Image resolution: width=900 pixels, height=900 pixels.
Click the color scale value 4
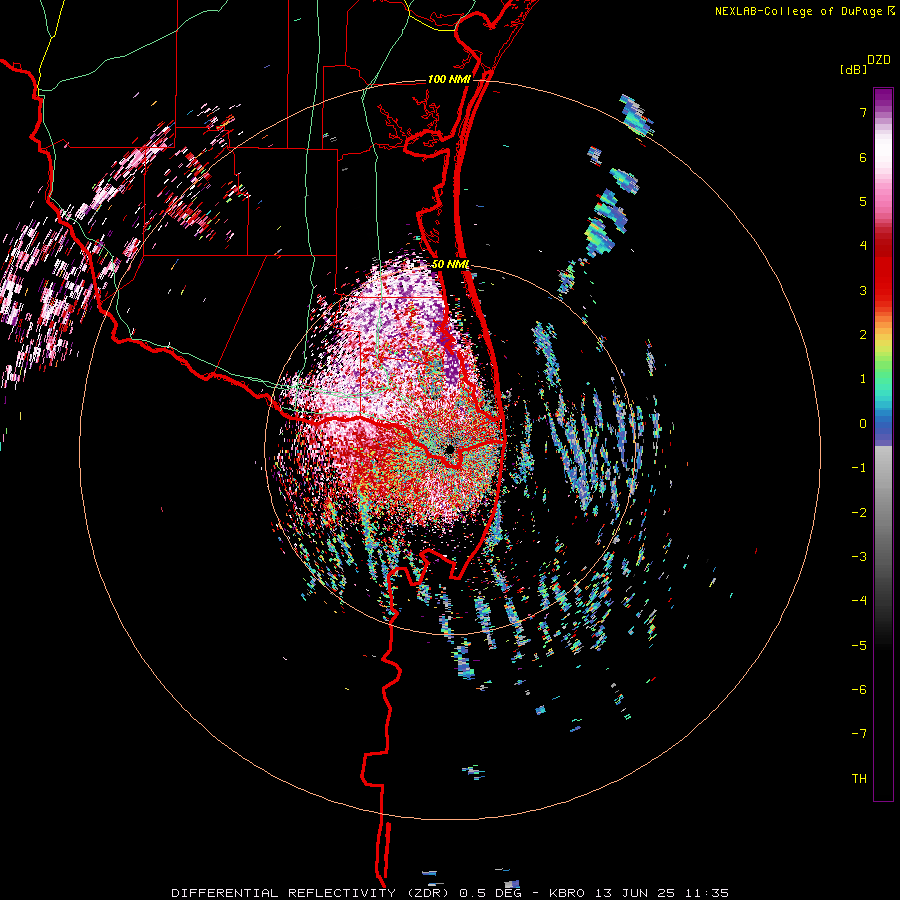click(863, 246)
